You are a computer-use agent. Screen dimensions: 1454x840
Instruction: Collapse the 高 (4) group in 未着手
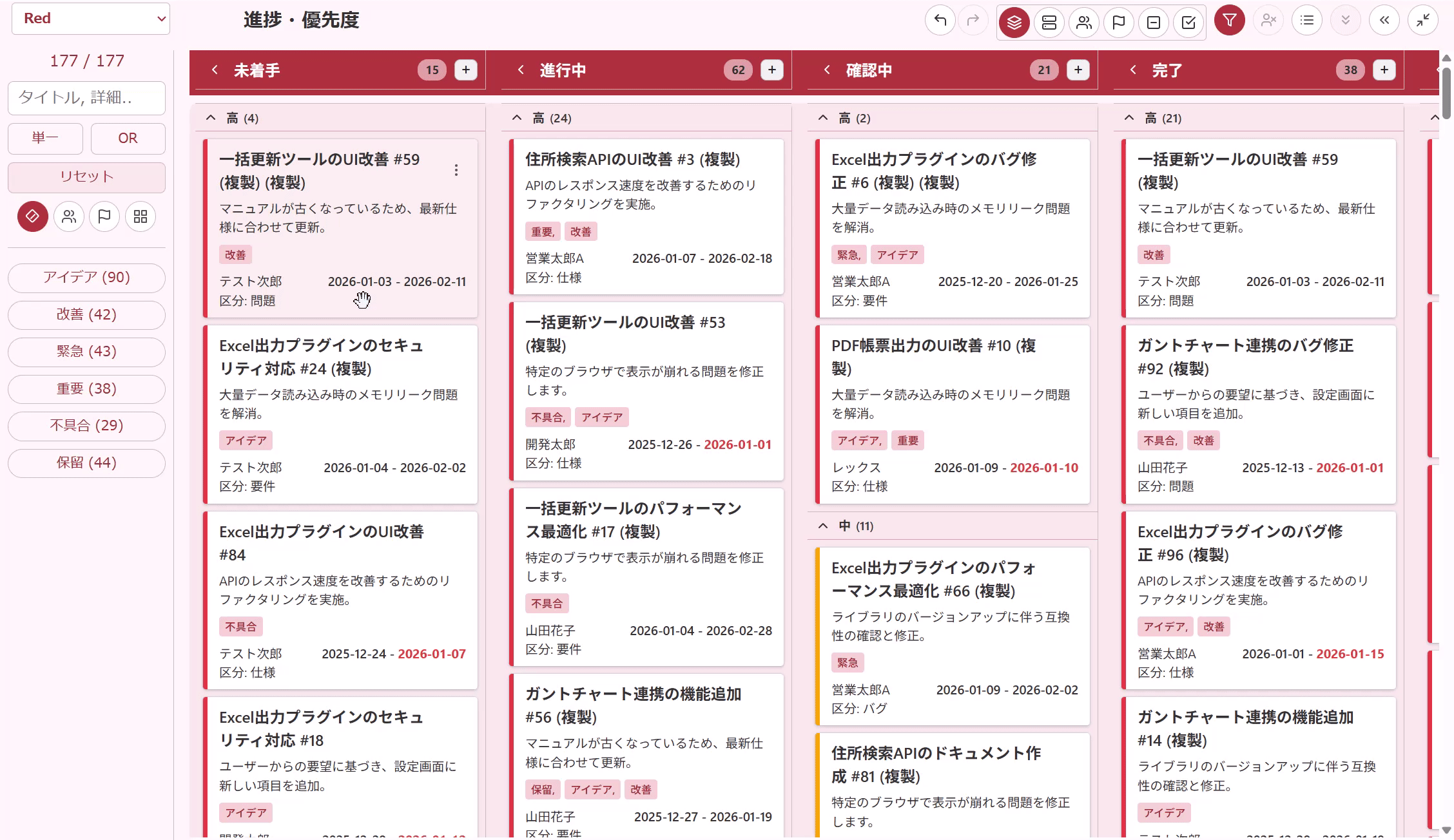(211, 118)
